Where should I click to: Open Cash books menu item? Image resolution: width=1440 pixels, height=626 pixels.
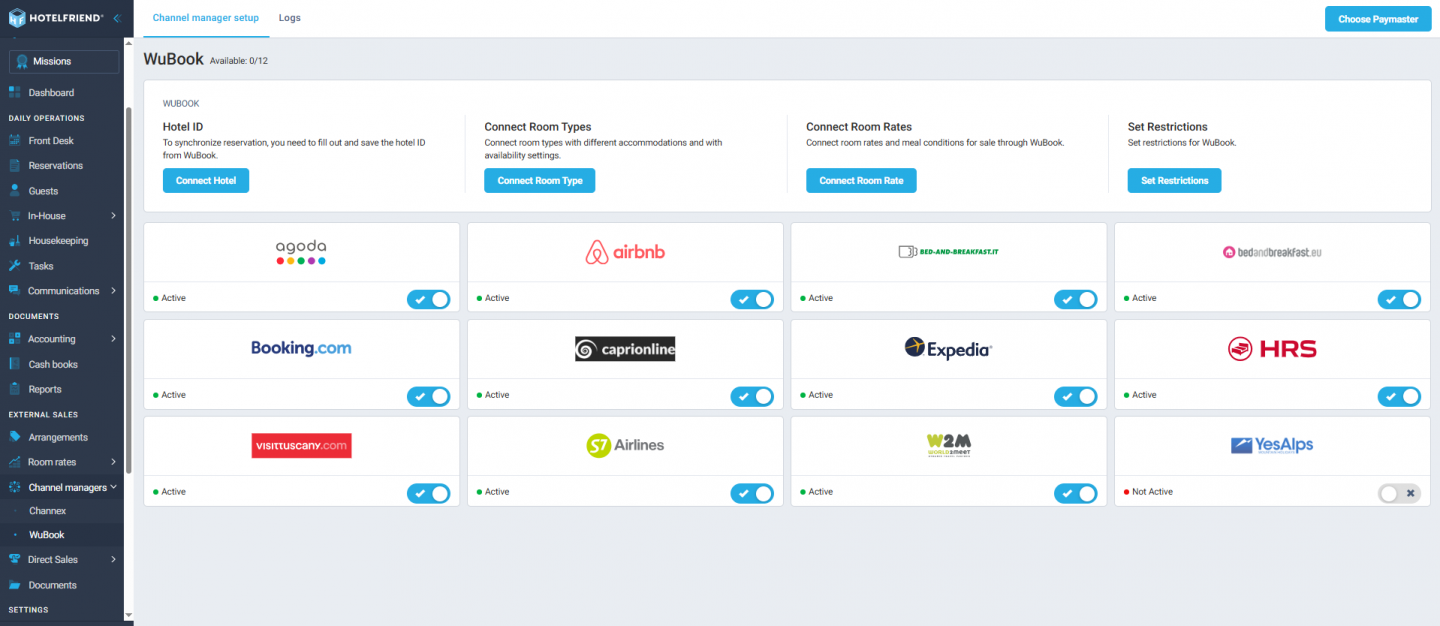[x=53, y=364]
